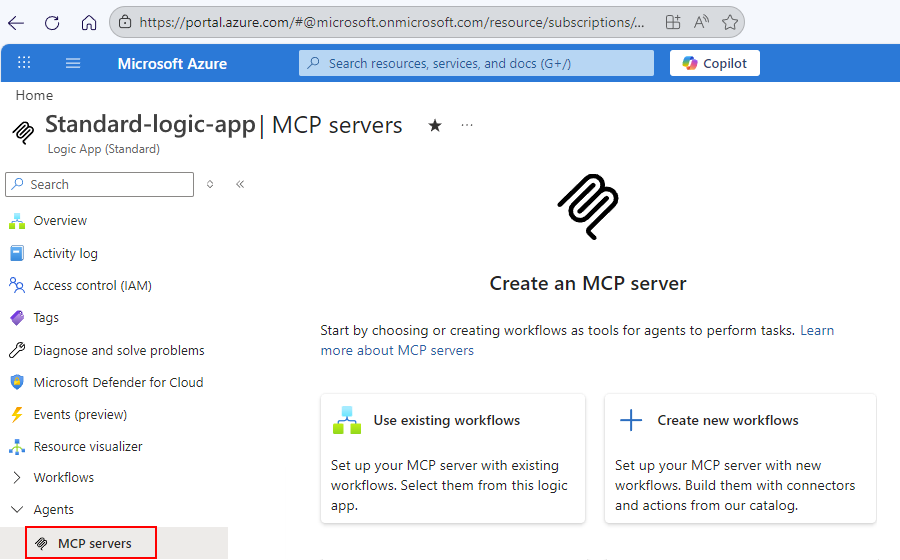Click the plus icon on Create new workflows
Screen dimensions: 900x560
(x=631, y=420)
